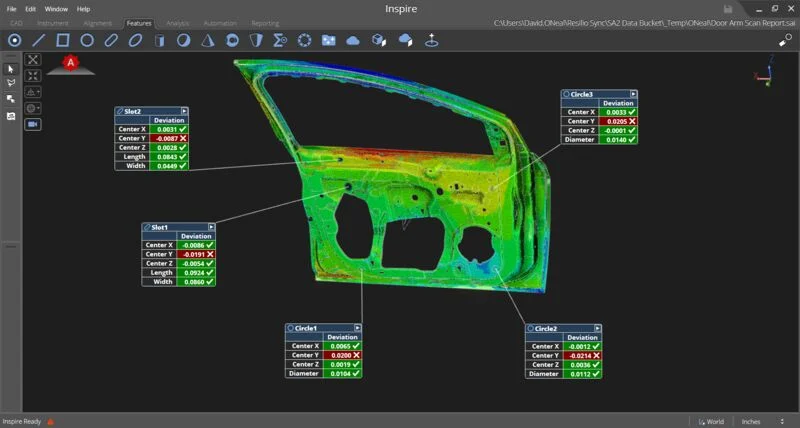Viewport: 800px width, 428px height.
Task: Switch to the Reporting tab
Action: click(265, 23)
